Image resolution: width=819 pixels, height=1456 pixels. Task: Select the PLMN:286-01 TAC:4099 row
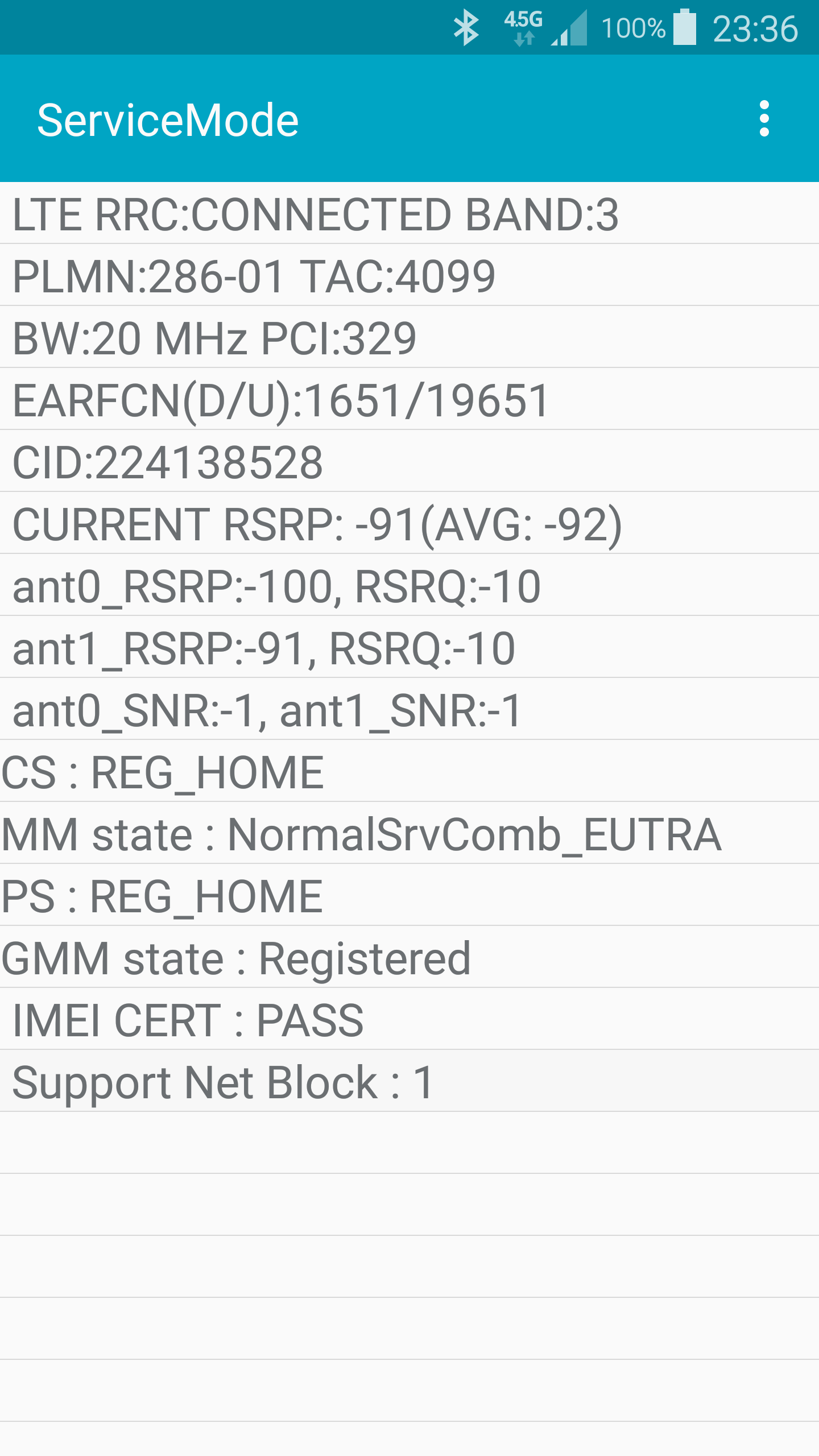[x=409, y=275]
